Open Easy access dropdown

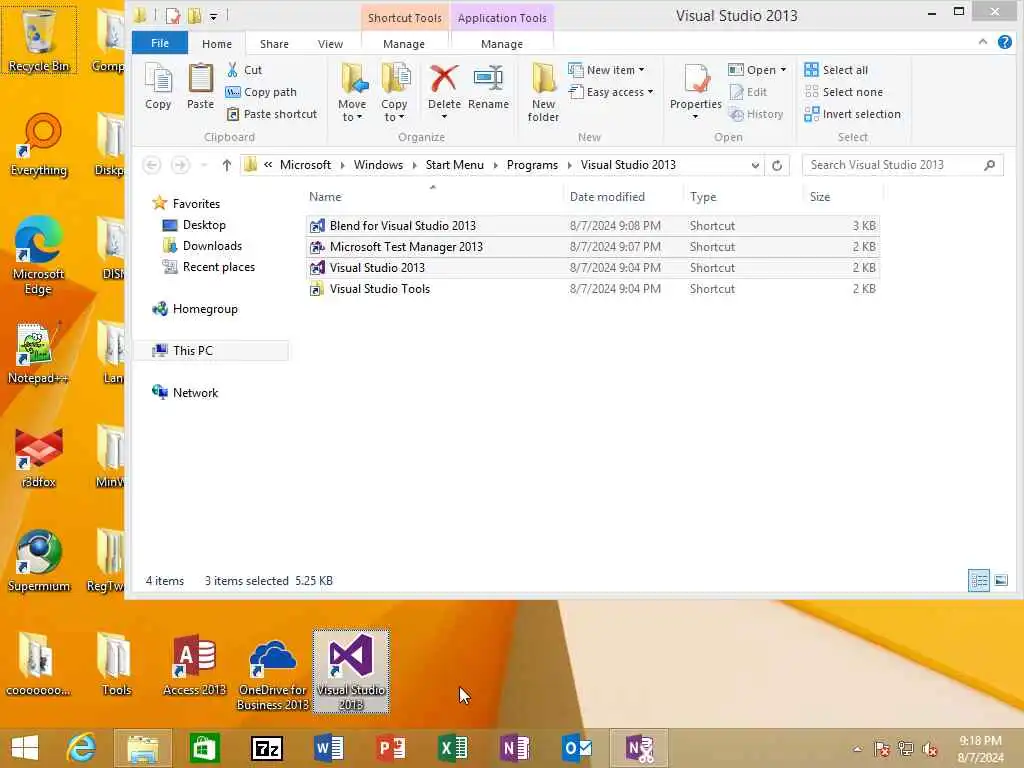[x=611, y=92]
